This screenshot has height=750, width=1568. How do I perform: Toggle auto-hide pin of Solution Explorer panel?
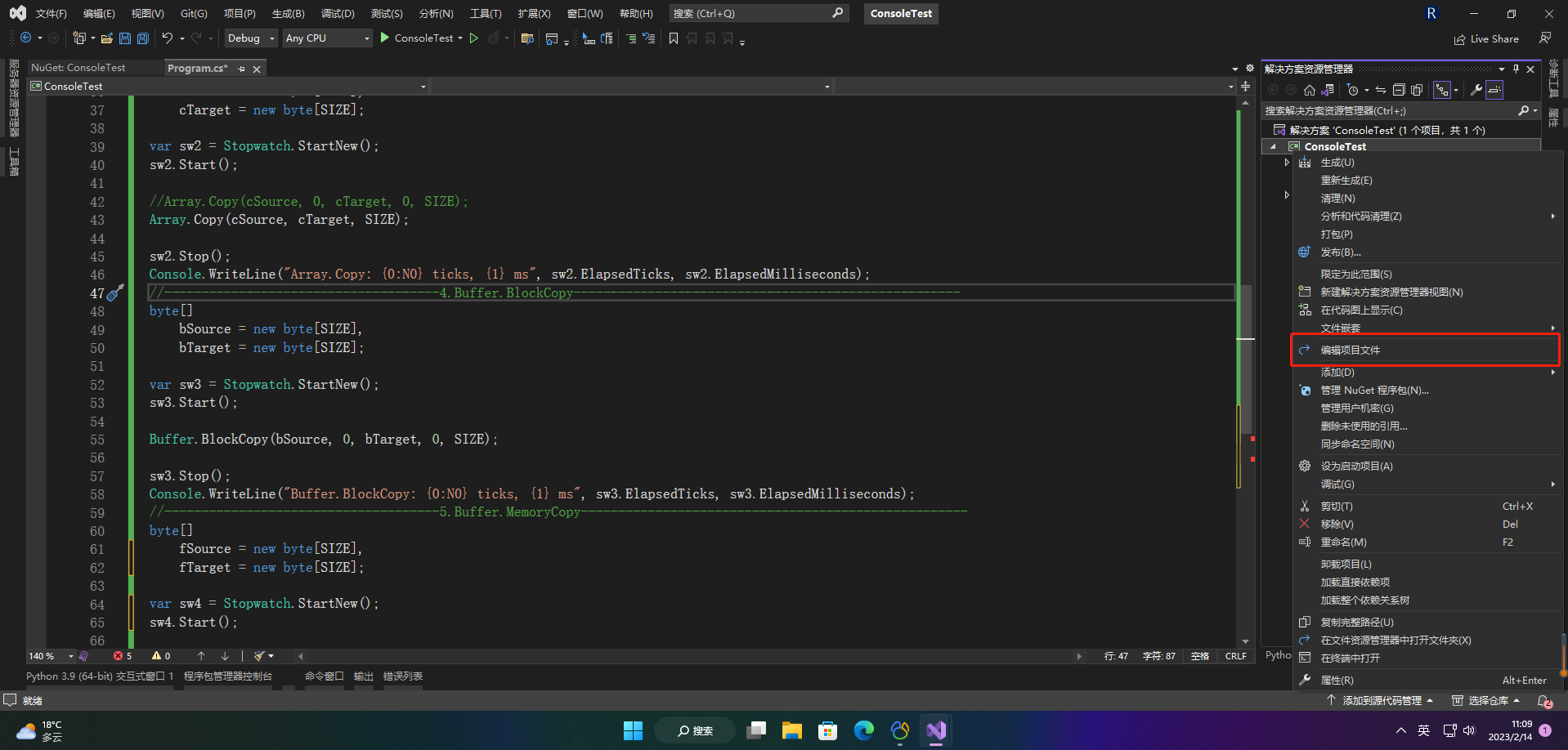pos(1516,69)
